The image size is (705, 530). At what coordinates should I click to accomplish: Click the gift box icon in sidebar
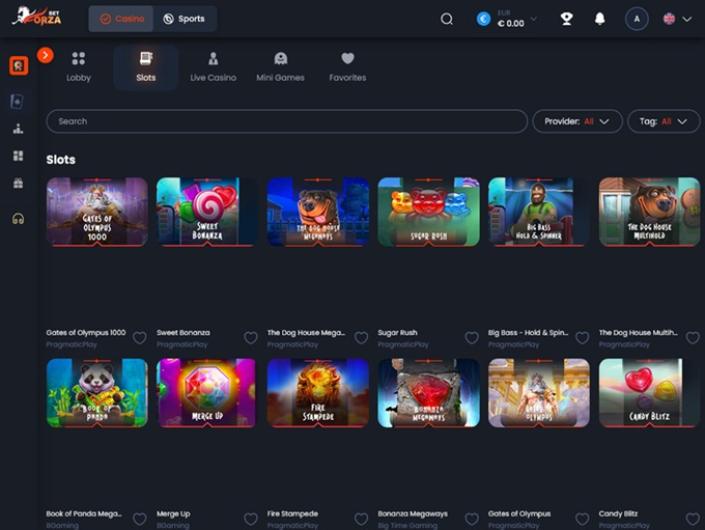pos(18,184)
